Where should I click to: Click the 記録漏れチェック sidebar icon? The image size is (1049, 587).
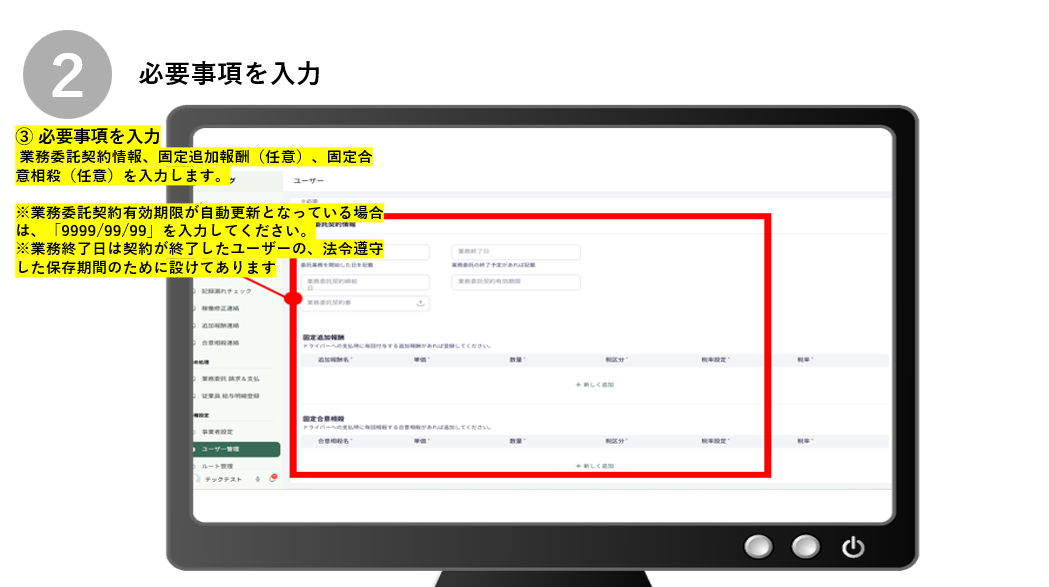click(194, 291)
